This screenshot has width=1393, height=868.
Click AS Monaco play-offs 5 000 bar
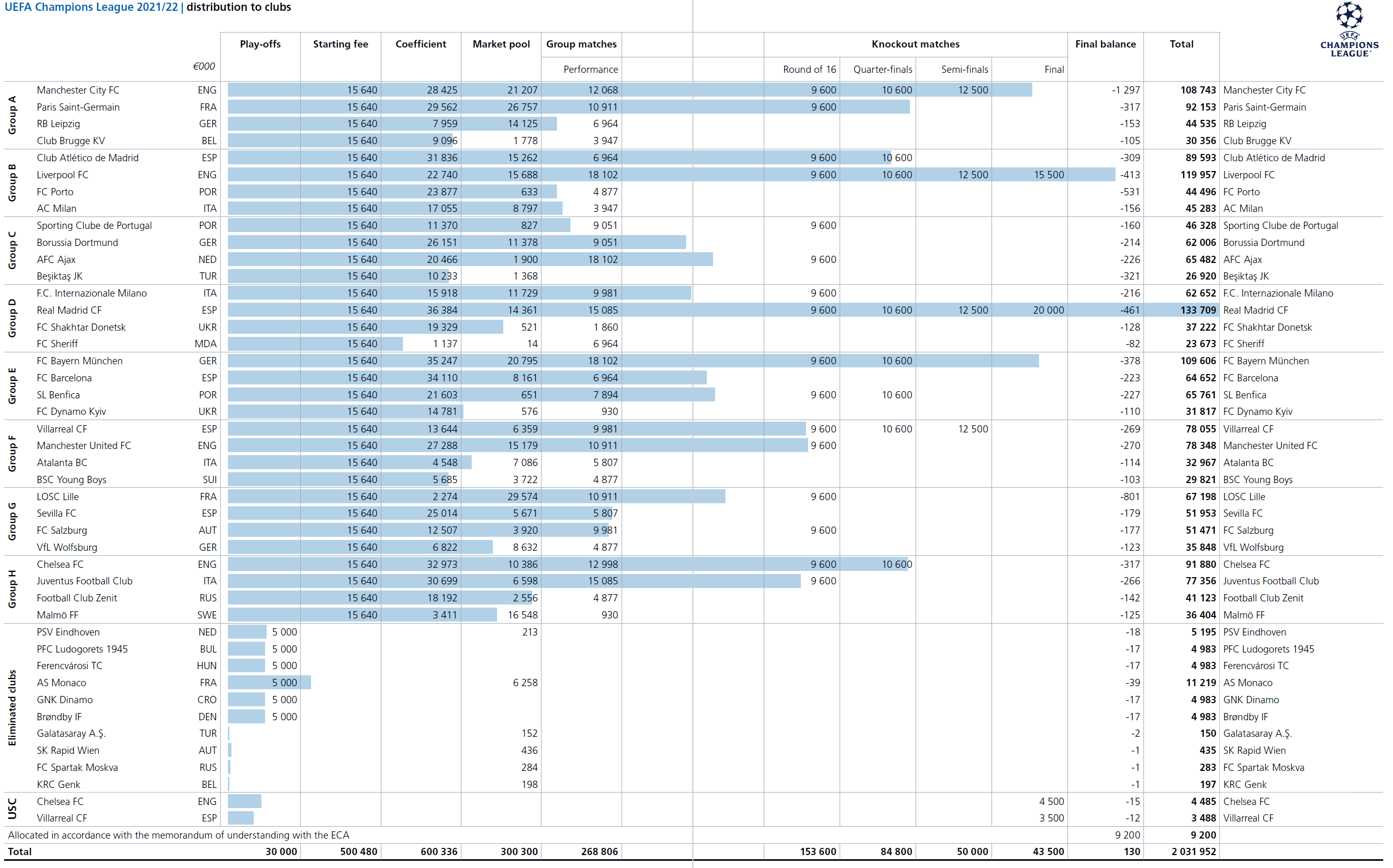pyautogui.click(x=269, y=683)
